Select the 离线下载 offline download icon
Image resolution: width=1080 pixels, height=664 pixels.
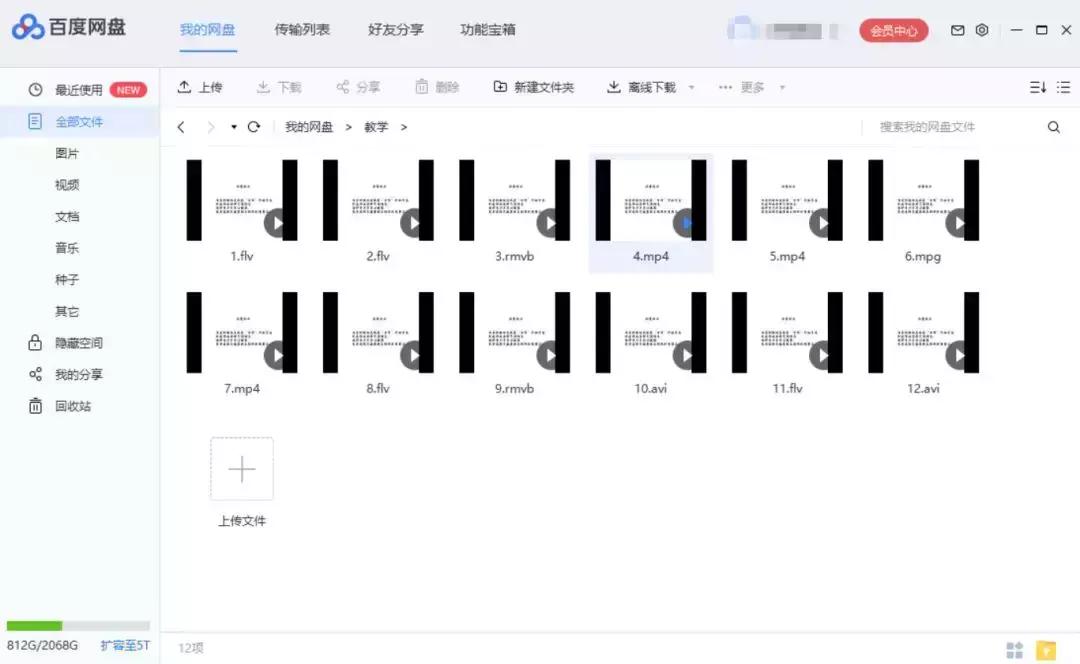[x=614, y=87]
